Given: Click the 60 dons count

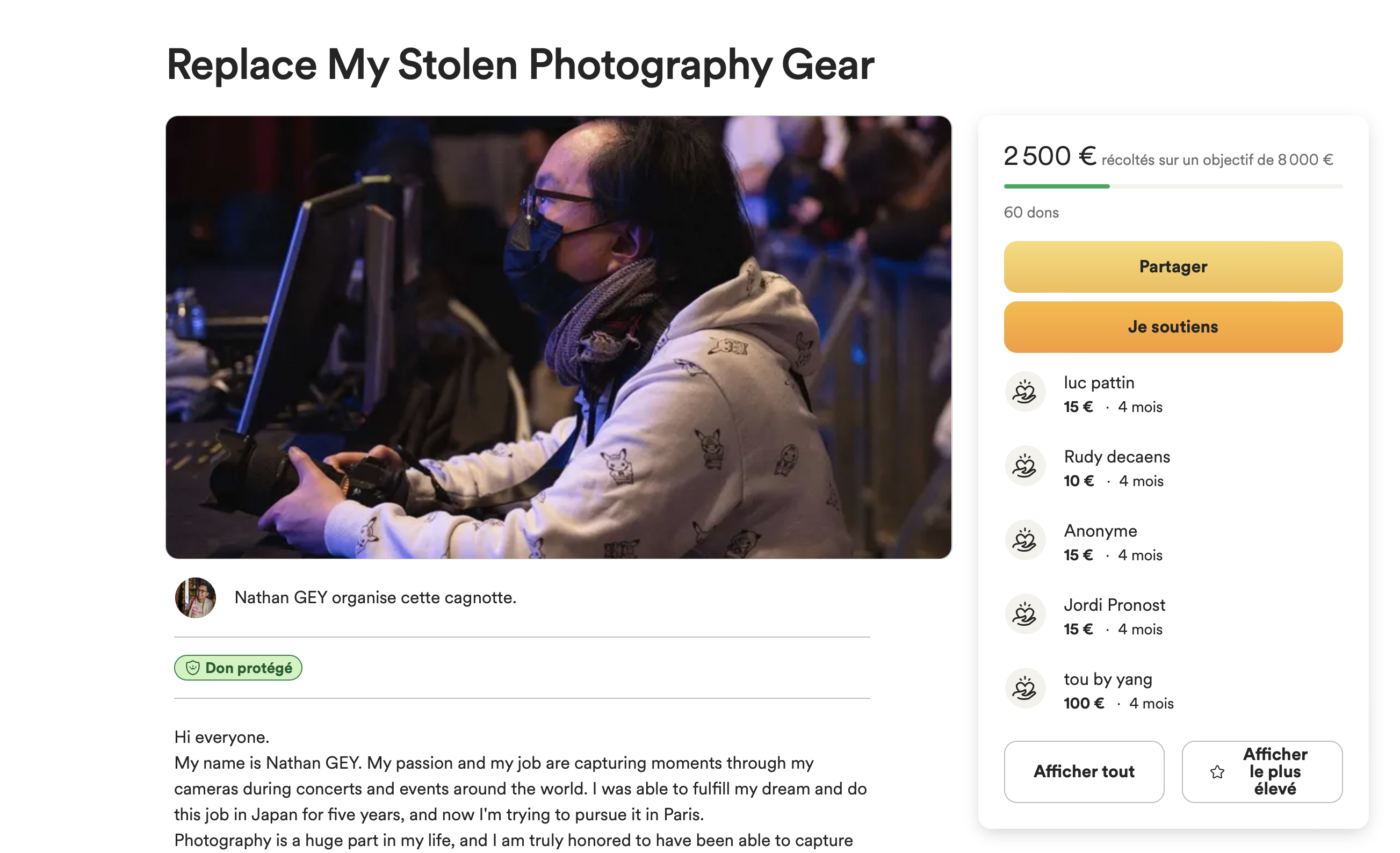Looking at the screenshot, I should (x=1031, y=212).
